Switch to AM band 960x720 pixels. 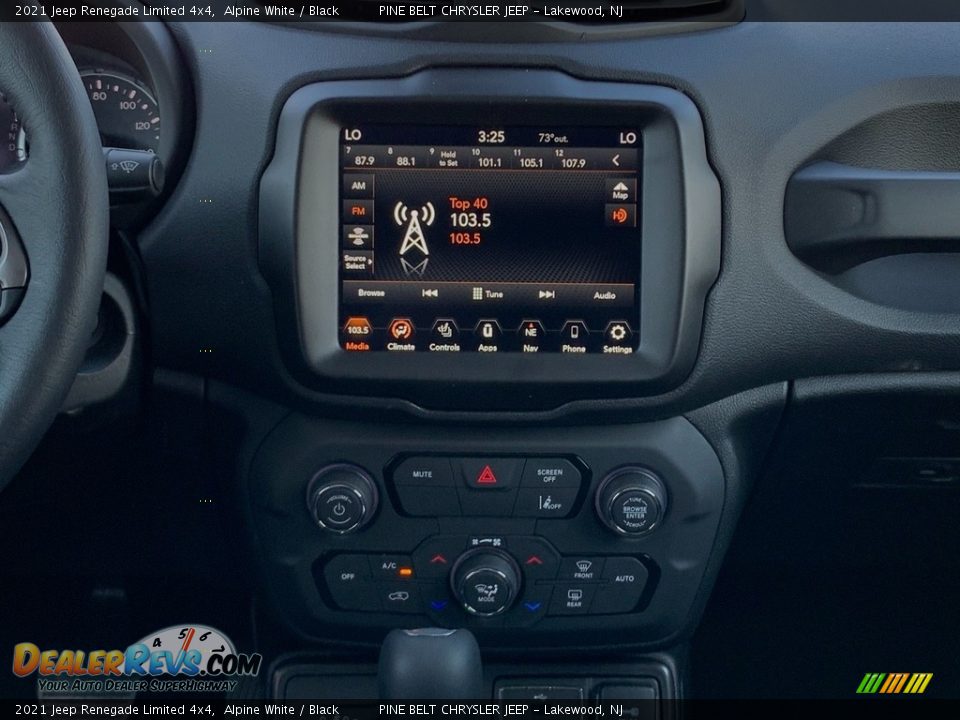coord(358,186)
